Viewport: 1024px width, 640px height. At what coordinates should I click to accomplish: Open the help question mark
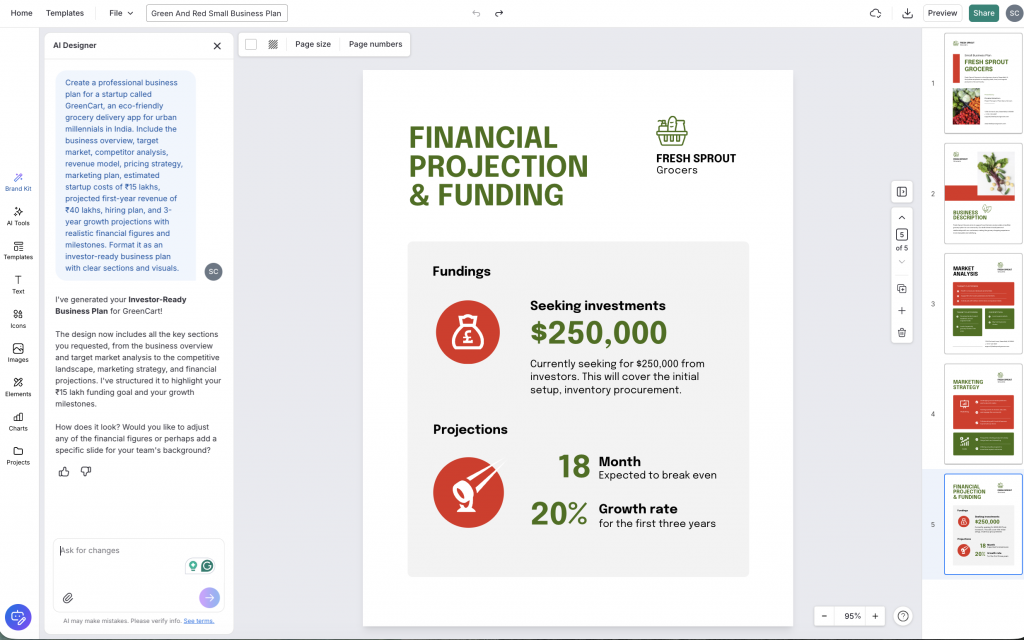point(903,616)
